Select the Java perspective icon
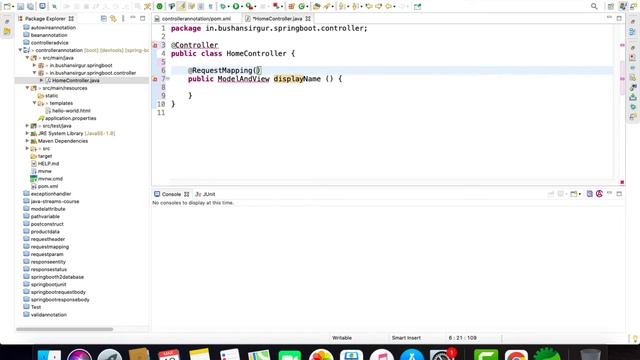The height and width of the screenshot is (360, 640). (x=623, y=6)
